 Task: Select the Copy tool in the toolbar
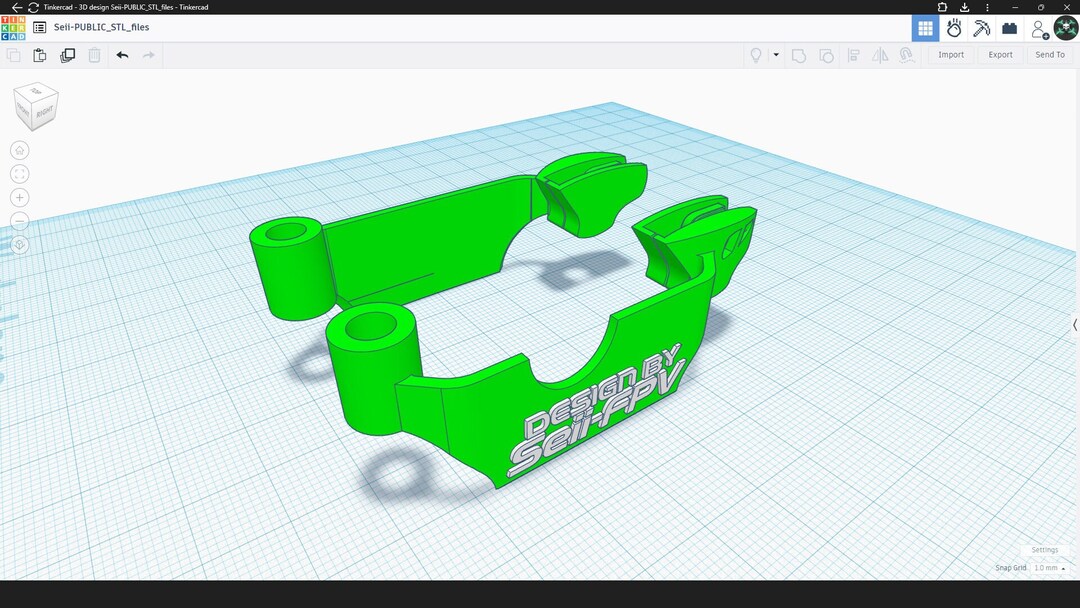13,55
